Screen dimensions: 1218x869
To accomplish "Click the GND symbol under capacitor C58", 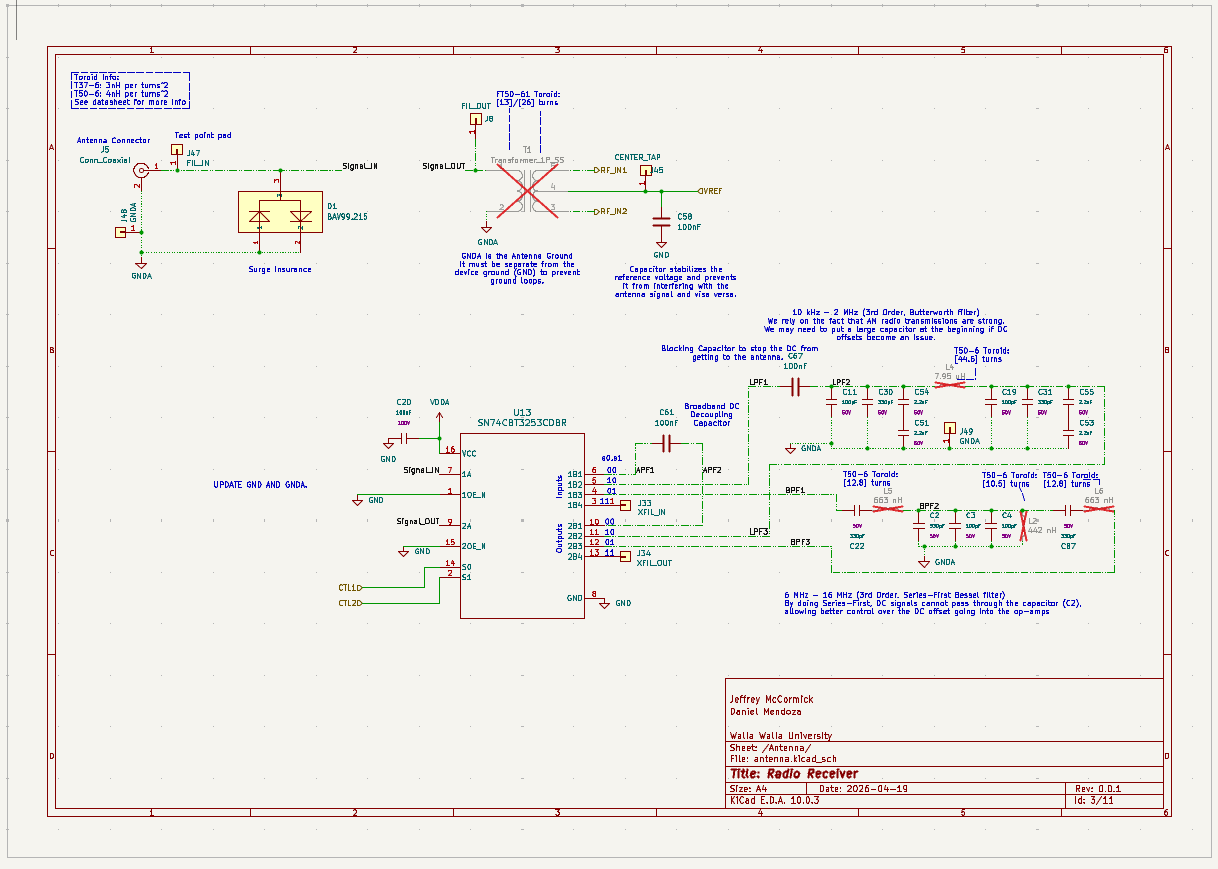I will 660,243.
